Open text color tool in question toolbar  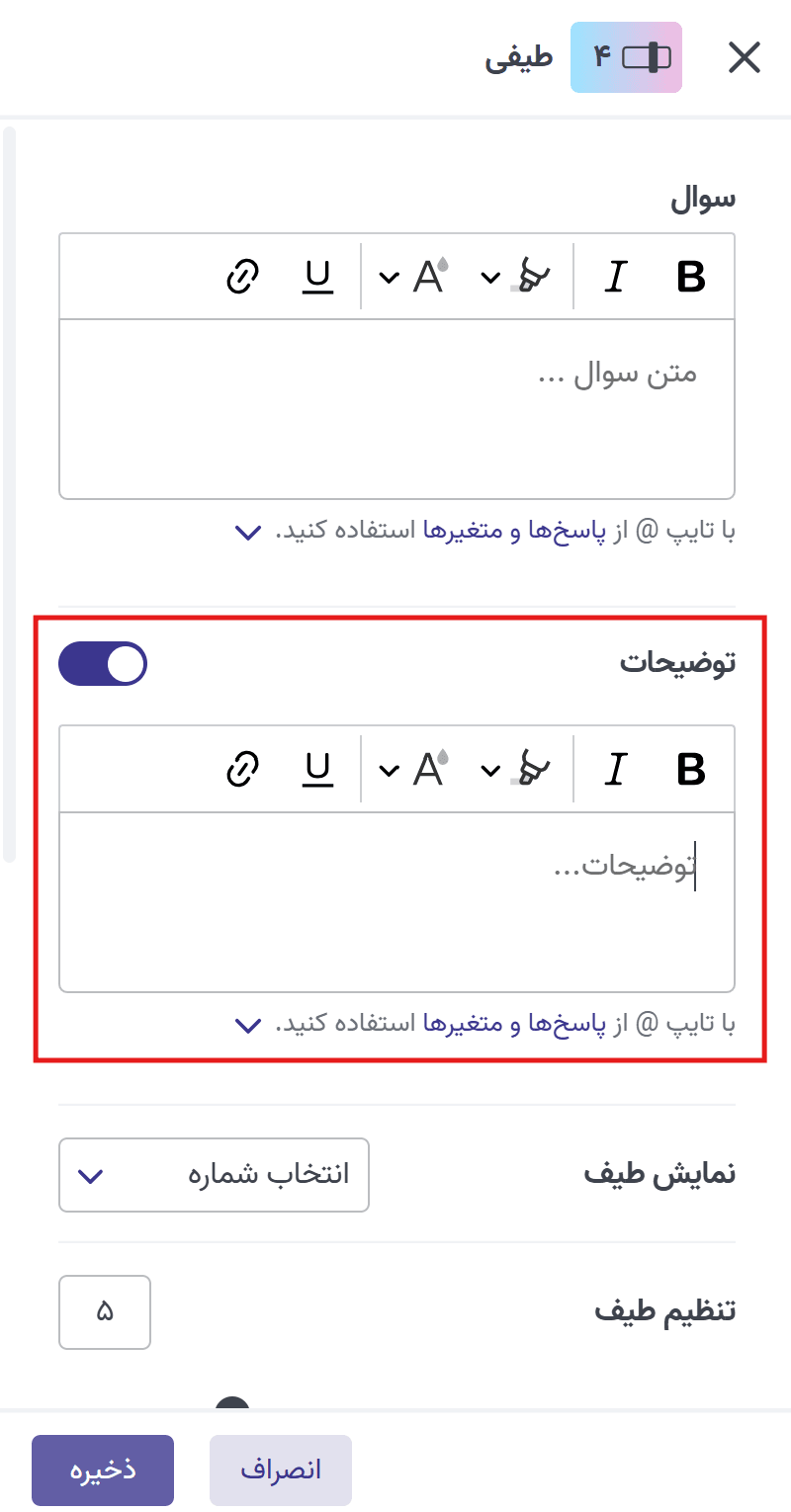429,277
